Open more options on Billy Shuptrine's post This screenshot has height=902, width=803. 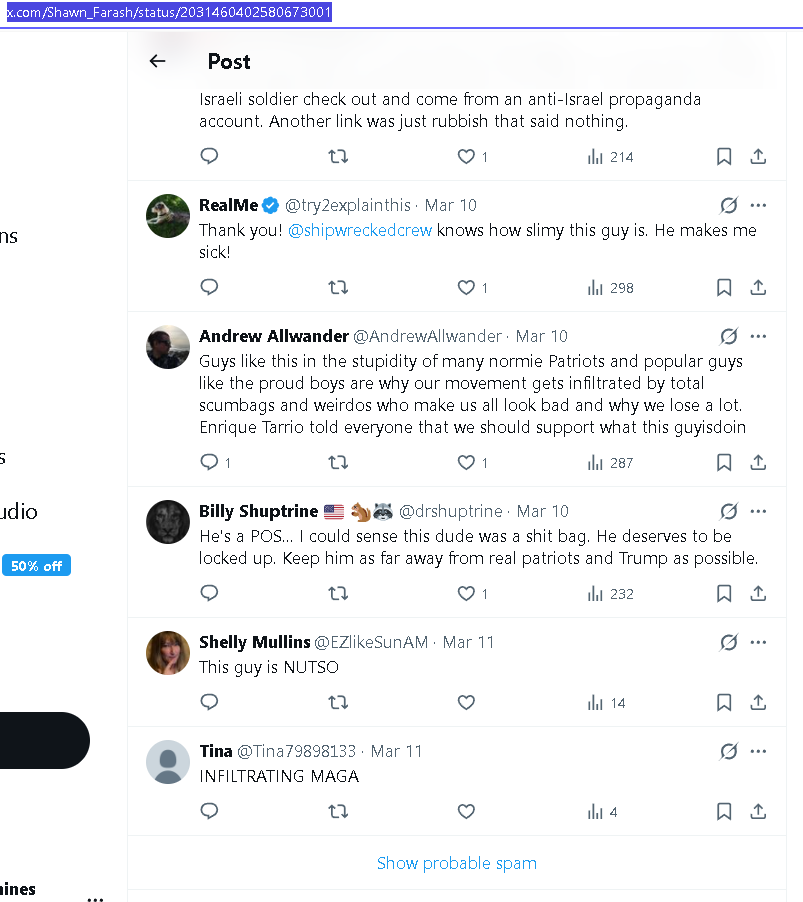coord(758,511)
